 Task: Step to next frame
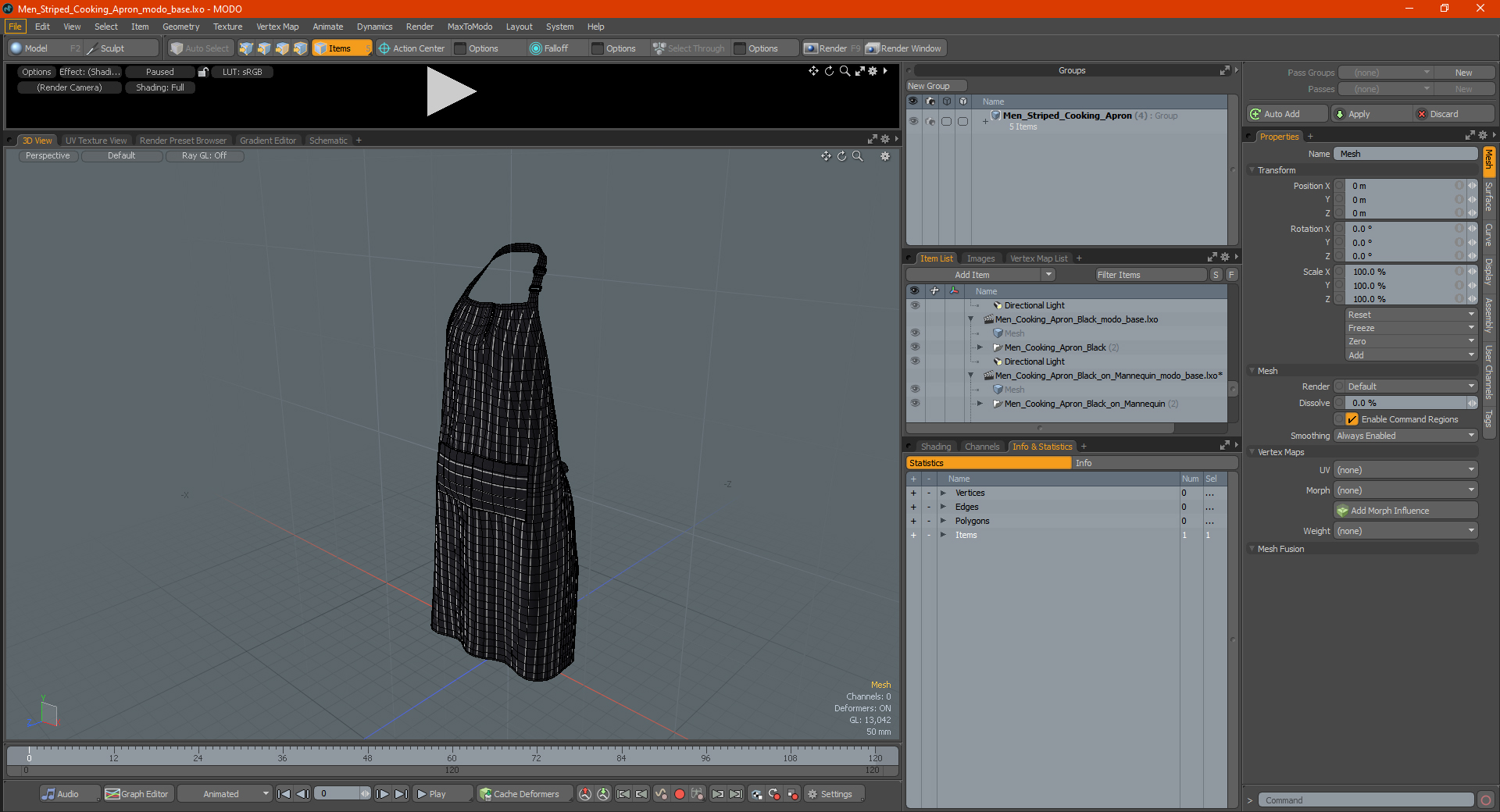tap(382, 794)
